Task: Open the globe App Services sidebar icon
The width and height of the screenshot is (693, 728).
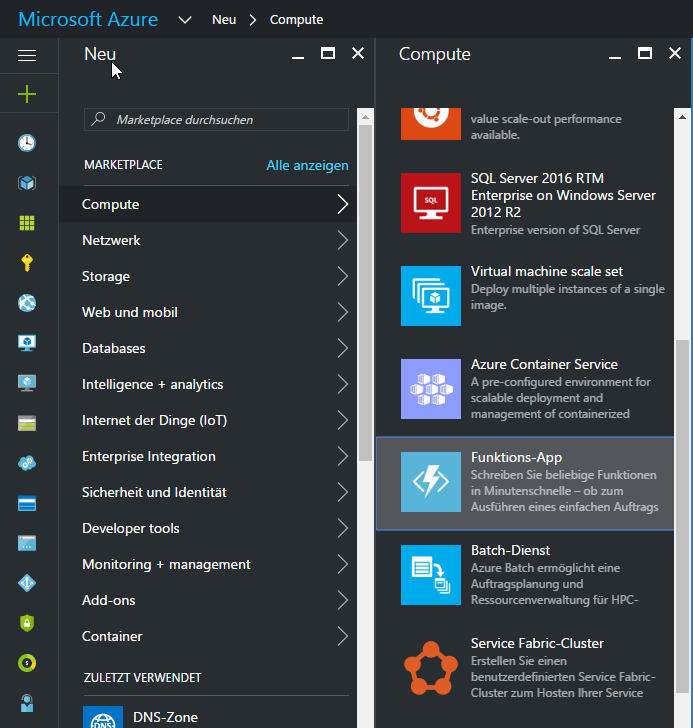Action: tap(27, 303)
